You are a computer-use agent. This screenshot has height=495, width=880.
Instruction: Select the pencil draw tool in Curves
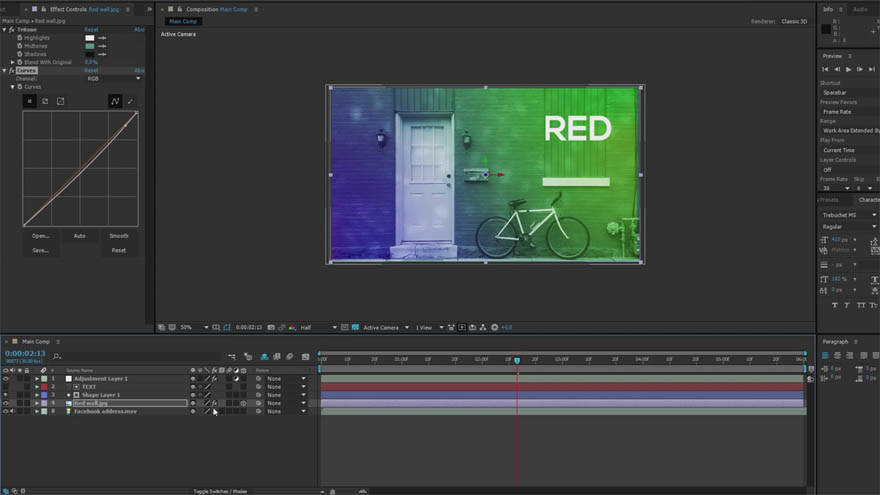(x=130, y=102)
